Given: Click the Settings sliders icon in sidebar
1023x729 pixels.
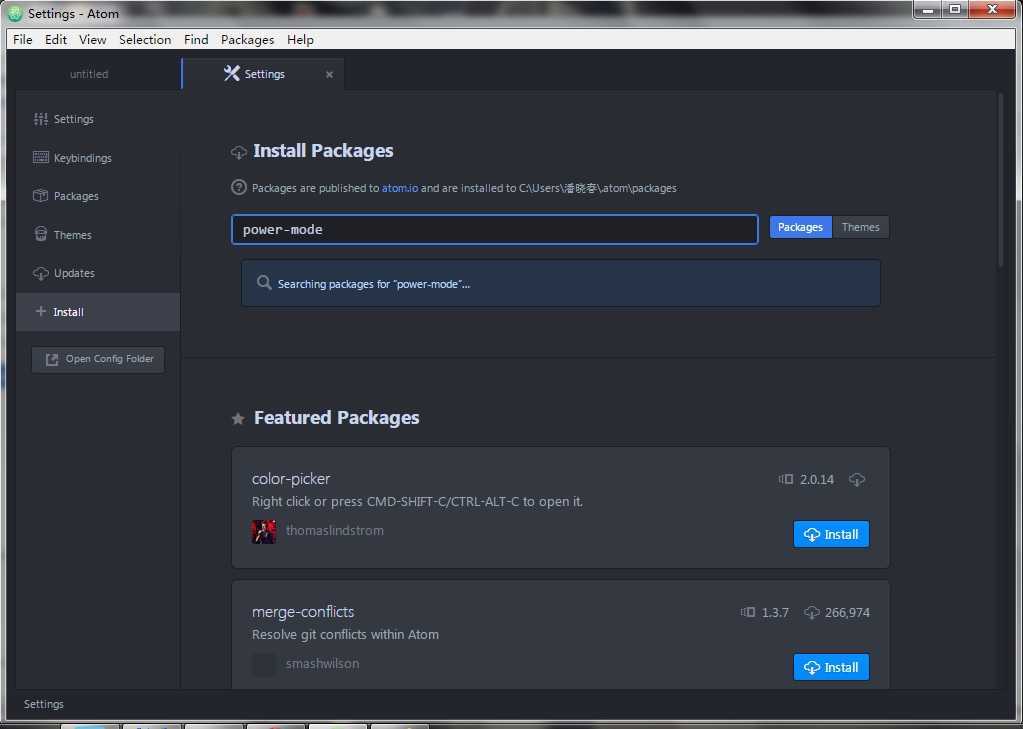Looking at the screenshot, I should 40,119.
